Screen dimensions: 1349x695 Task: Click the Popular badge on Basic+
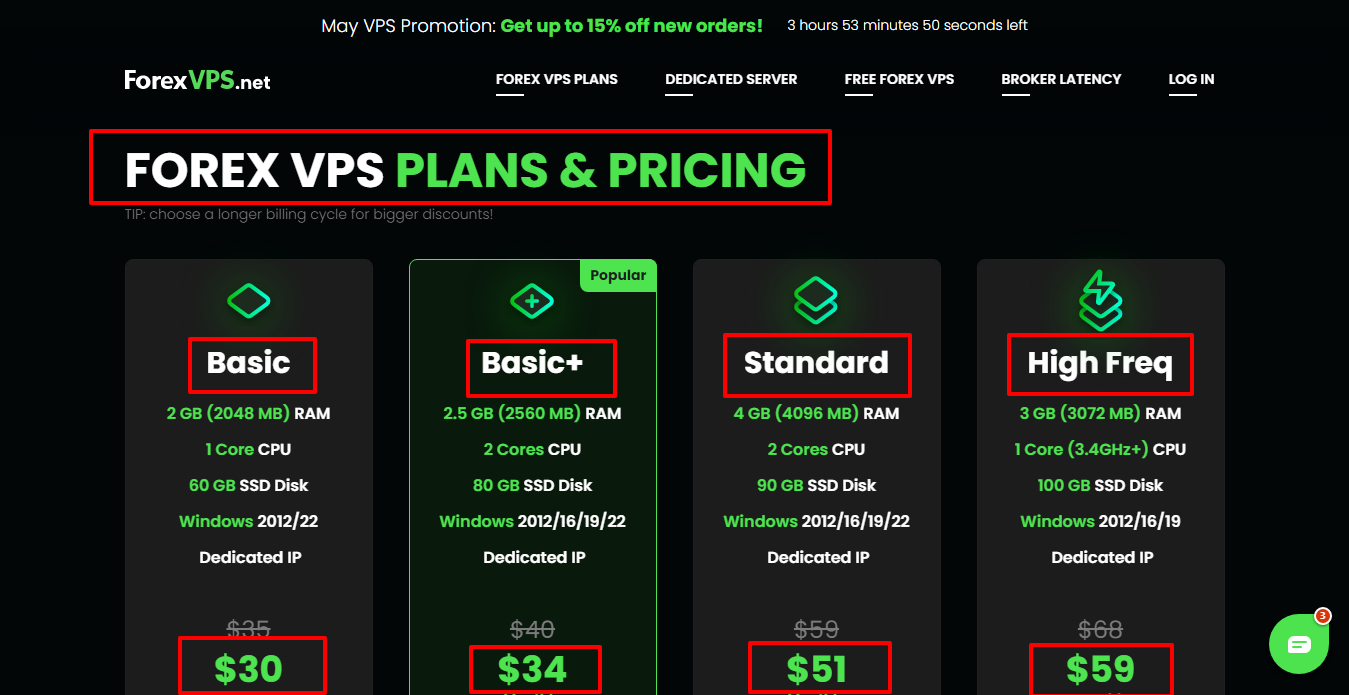point(618,275)
